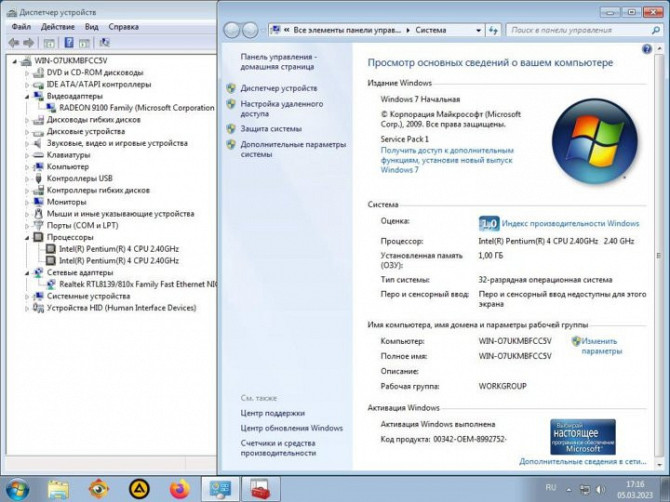Open Диспетчер устройств link in sidebar
The image size is (670, 502).
tap(279, 88)
